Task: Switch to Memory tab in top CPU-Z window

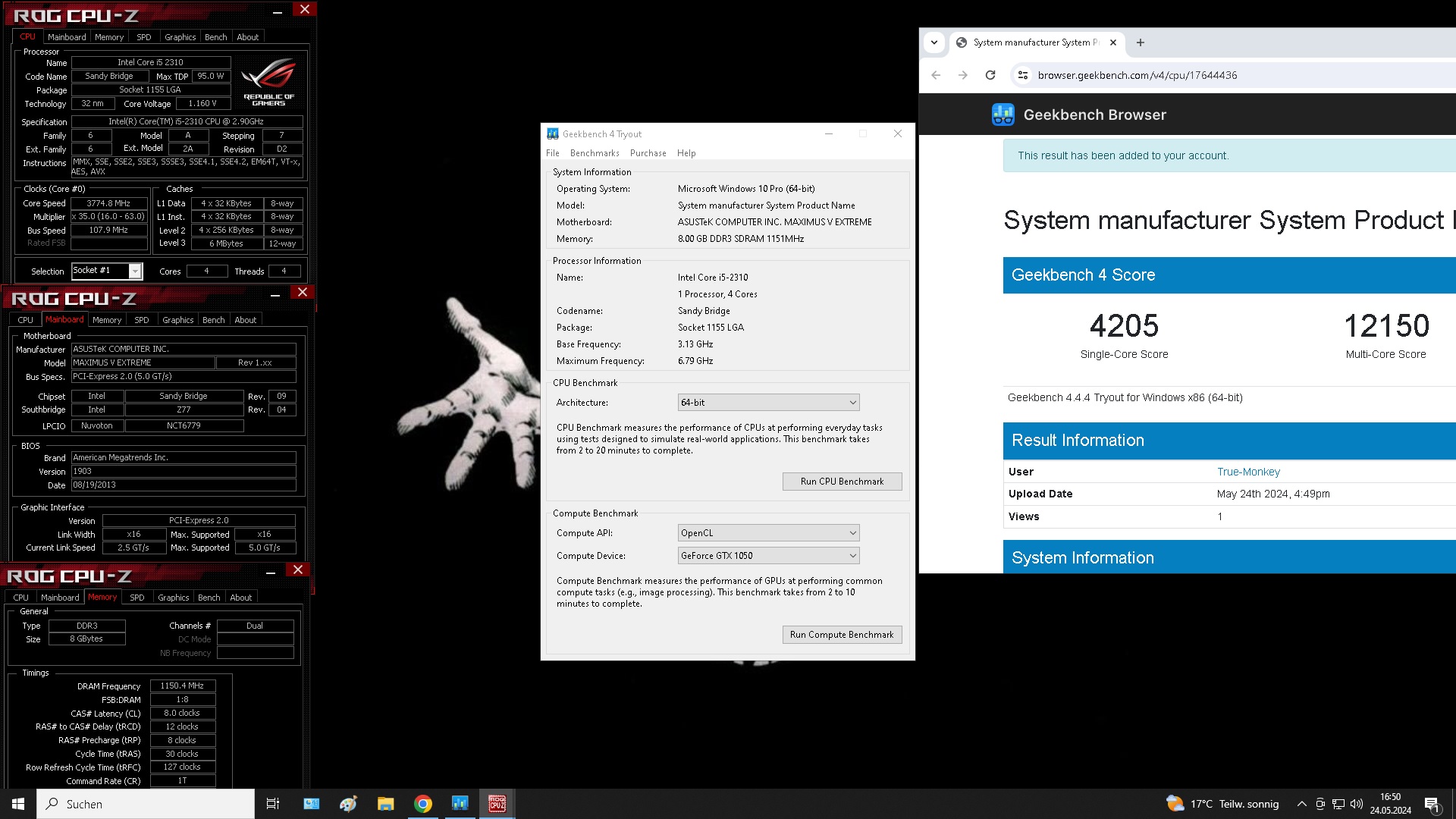Action: pyautogui.click(x=109, y=37)
